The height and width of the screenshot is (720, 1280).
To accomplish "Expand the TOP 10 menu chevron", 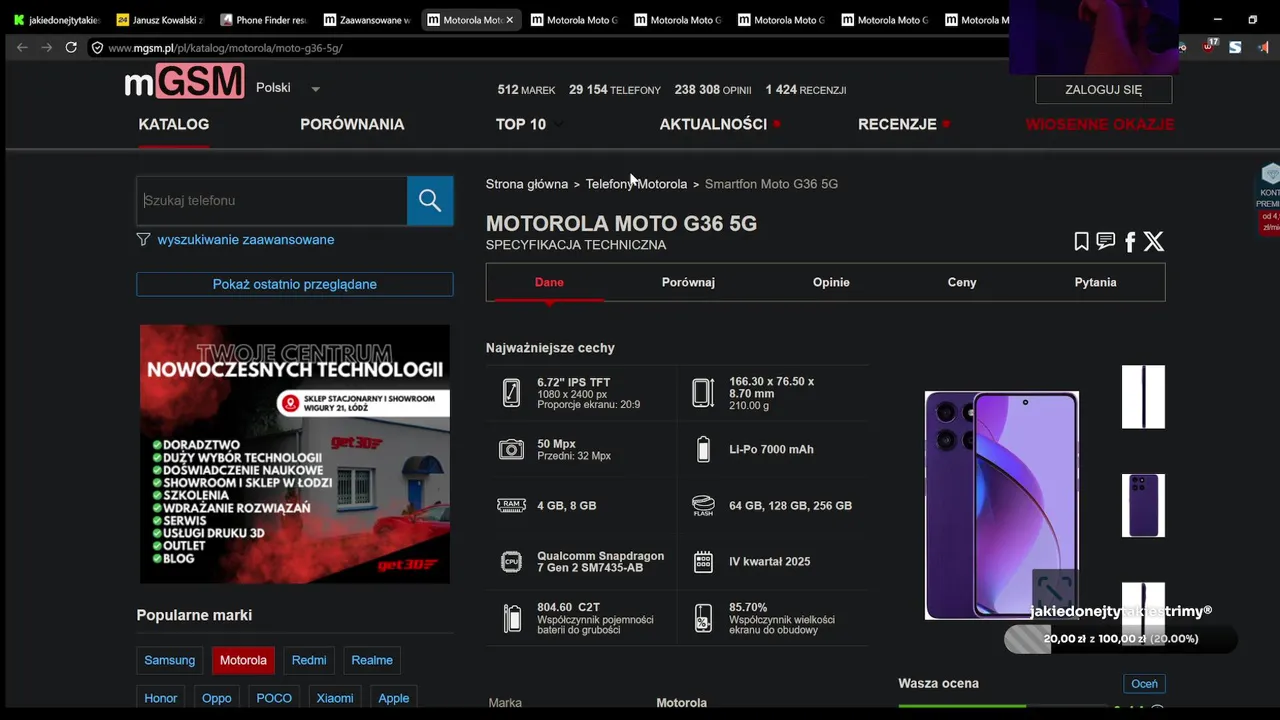I will point(558,125).
